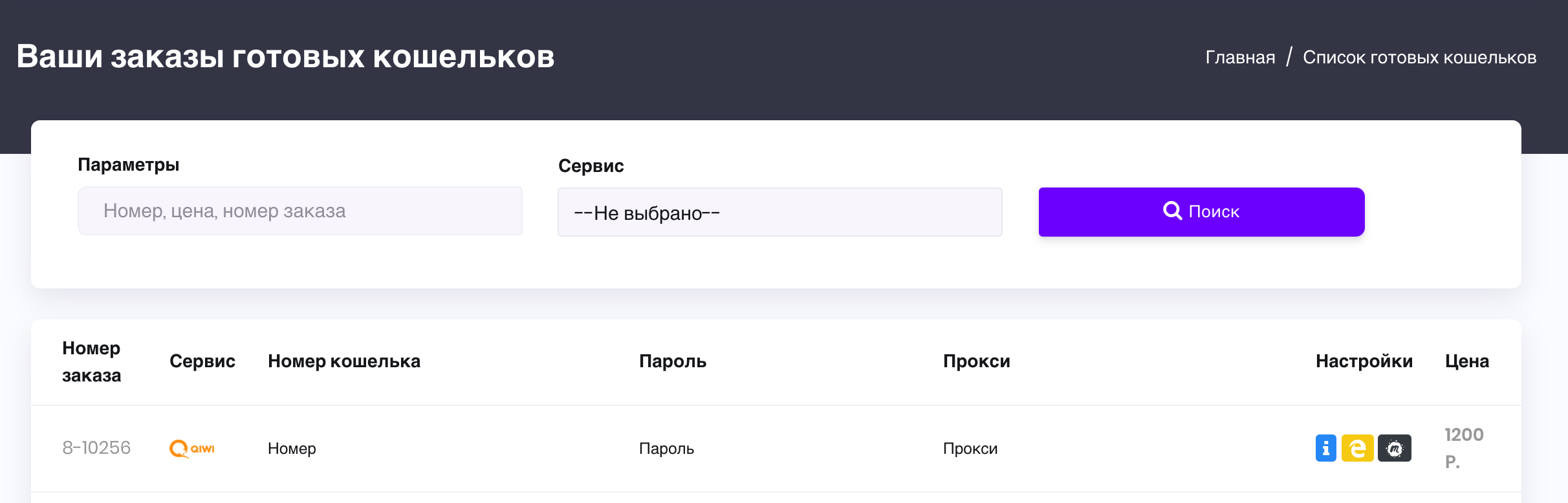Focus the Параметры search input field
Viewport: 1568px width, 503px height.
coord(300,211)
